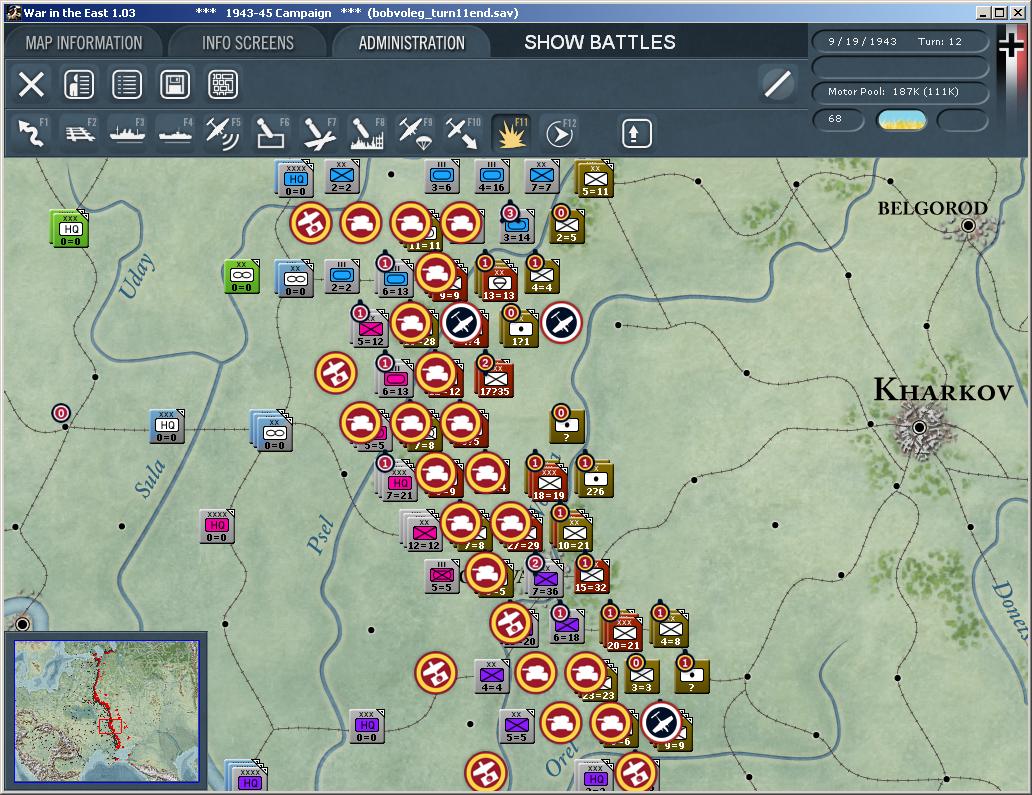This screenshot has height=795, width=1032.
Task: Select the F5 air recon mode icon
Action: (223, 134)
